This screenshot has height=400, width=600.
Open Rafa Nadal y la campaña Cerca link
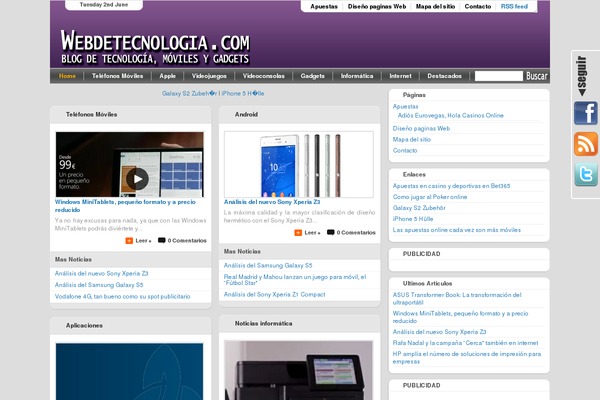point(465,343)
